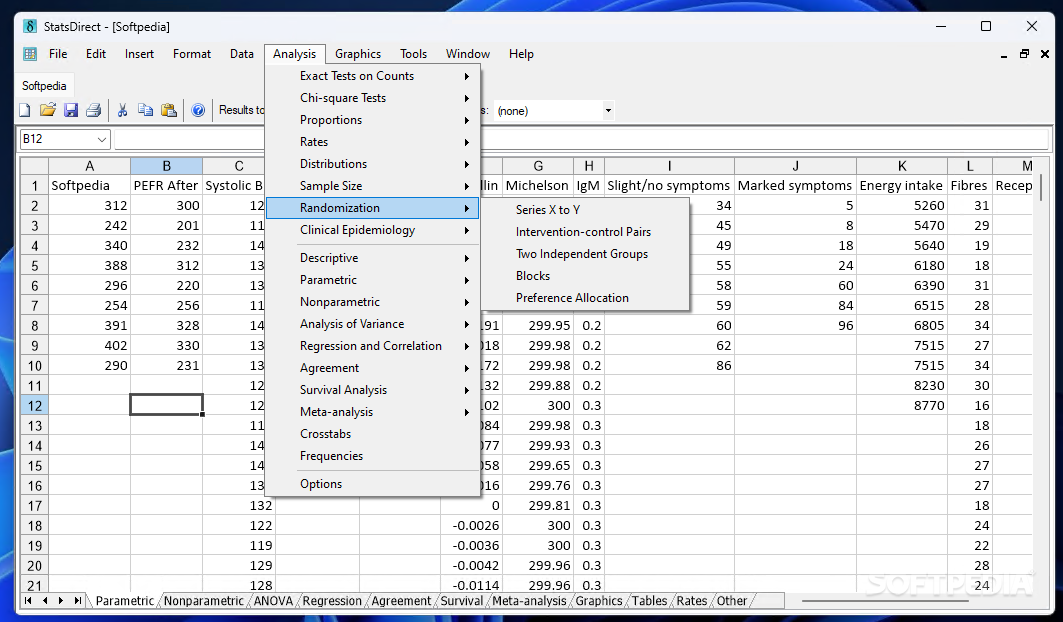This screenshot has width=1063, height=622.
Task: Click the formula bar input field
Action: pyautogui.click(x=581, y=139)
